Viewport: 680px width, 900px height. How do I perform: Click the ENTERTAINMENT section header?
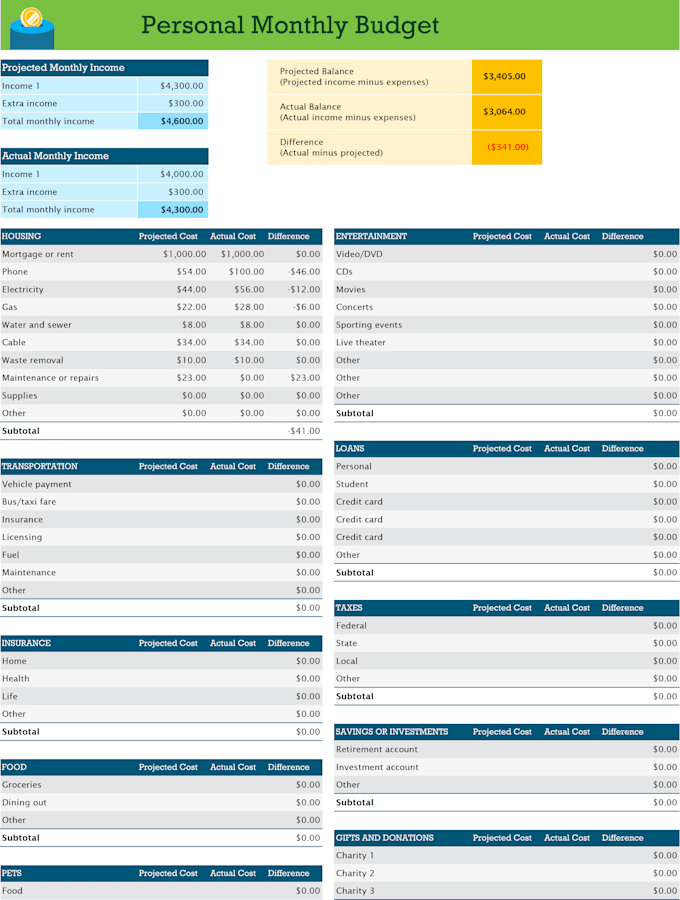coord(371,236)
